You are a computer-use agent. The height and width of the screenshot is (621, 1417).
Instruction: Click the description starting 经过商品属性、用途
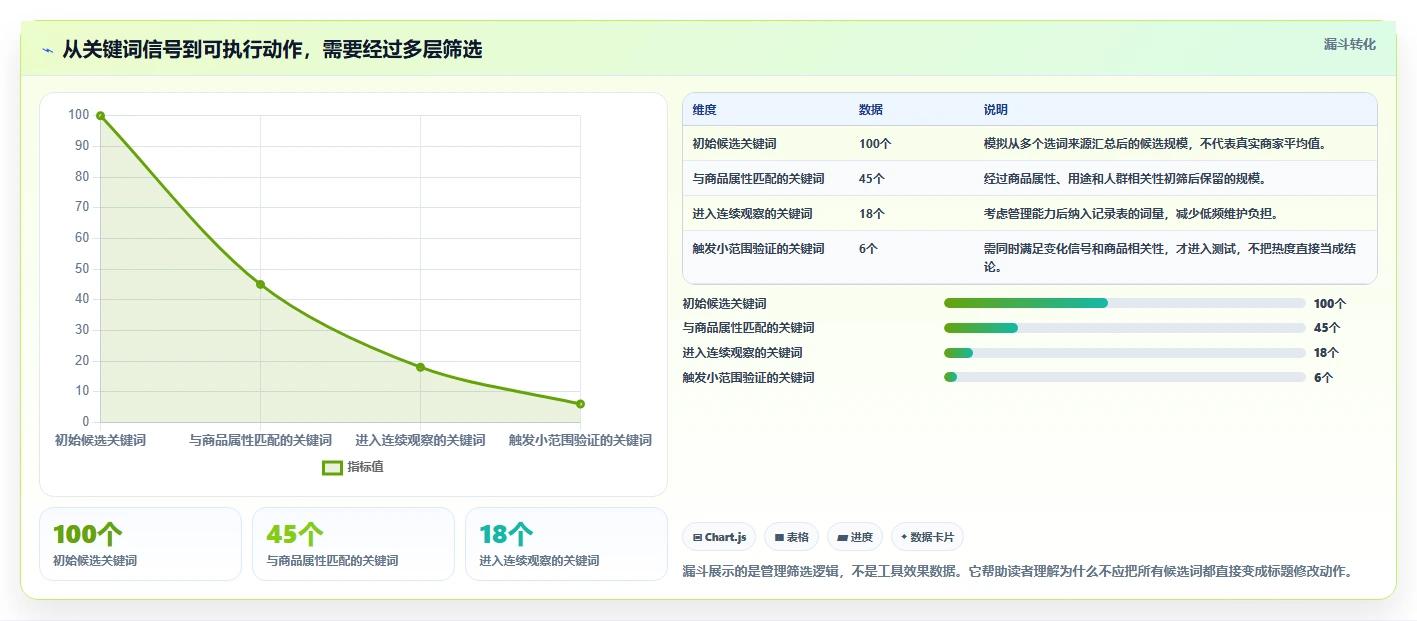point(1125,179)
